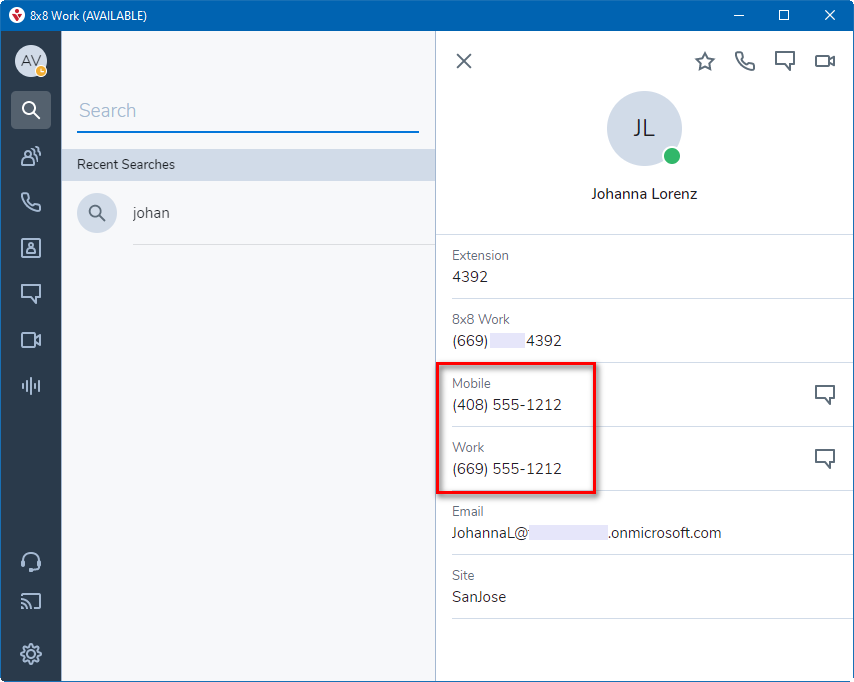Add Johanna Lorenz to favorites with star
Viewport: 854px width, 682px height.
(705, 62)
